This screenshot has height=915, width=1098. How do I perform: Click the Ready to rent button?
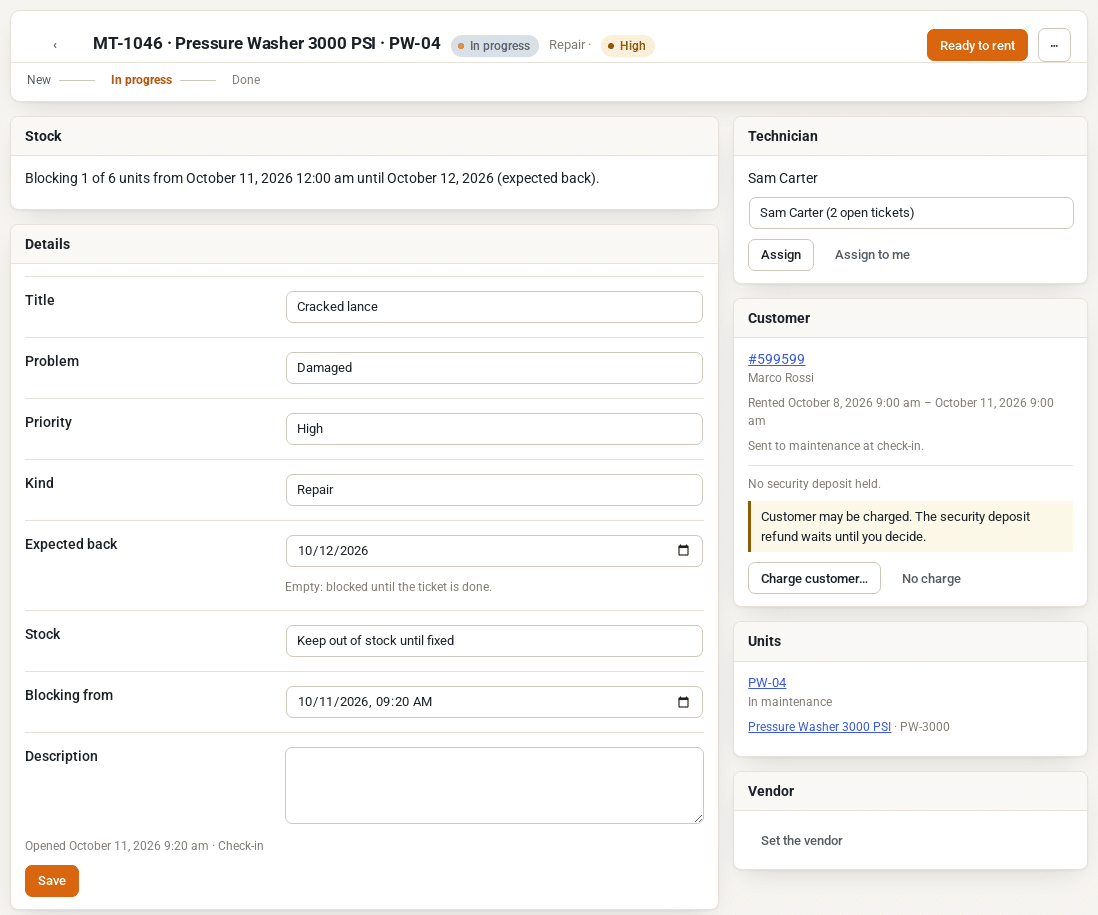(977, 46)
